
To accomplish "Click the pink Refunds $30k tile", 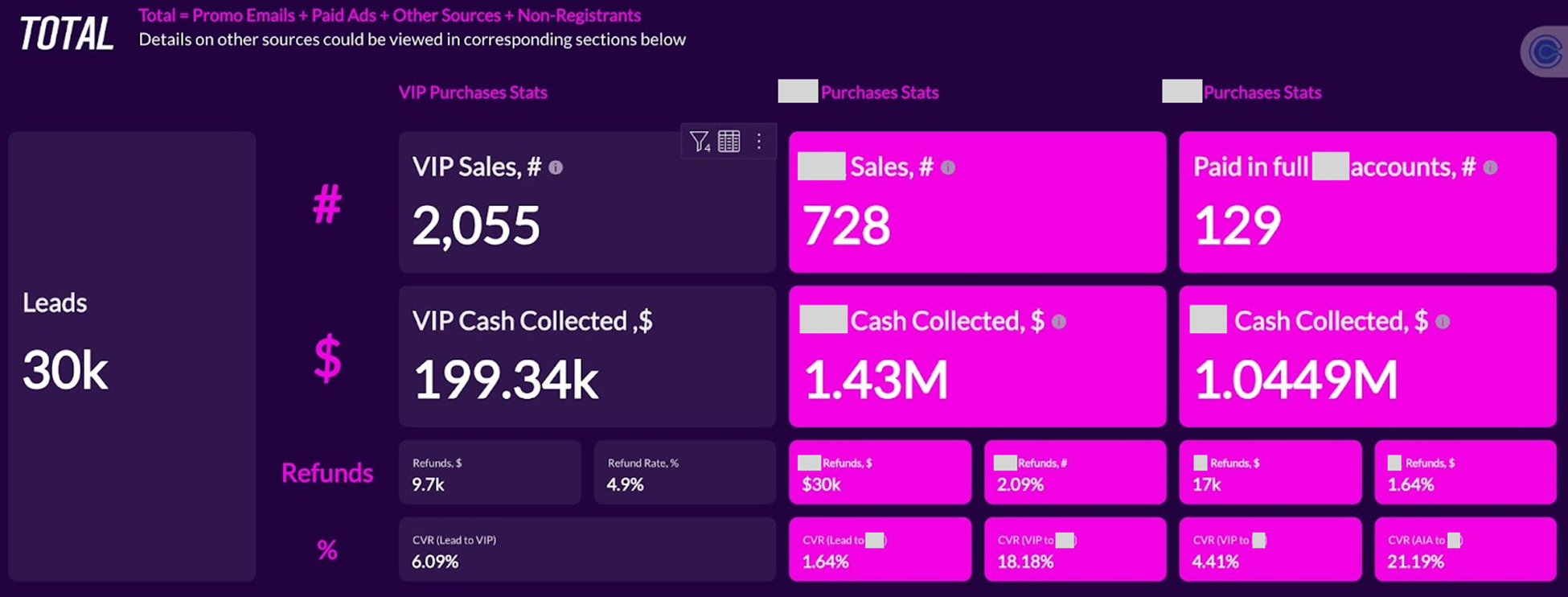I will 880,472.
